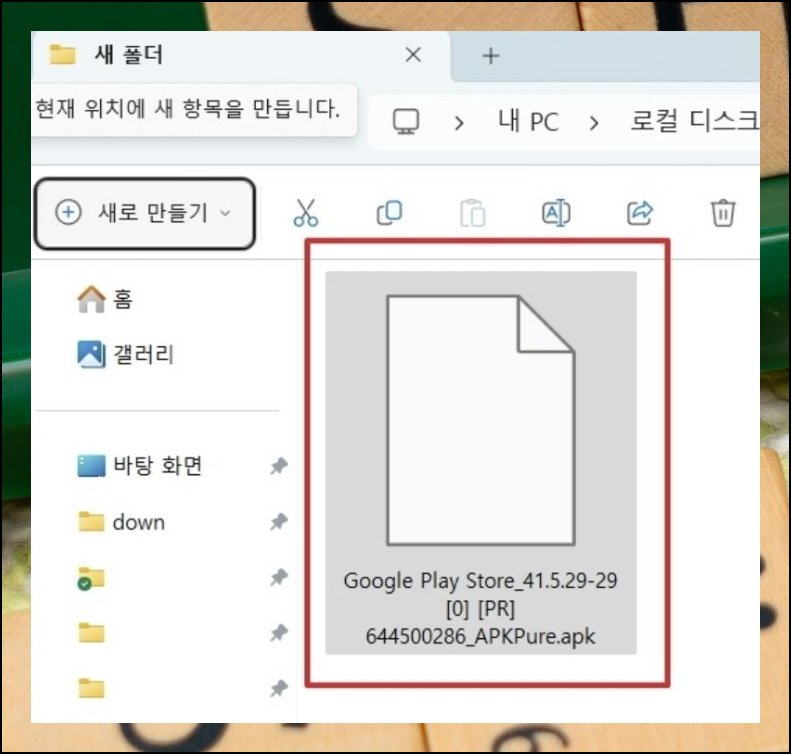
Task: Select the Google Play Store APK file icon
Action: 481,420
